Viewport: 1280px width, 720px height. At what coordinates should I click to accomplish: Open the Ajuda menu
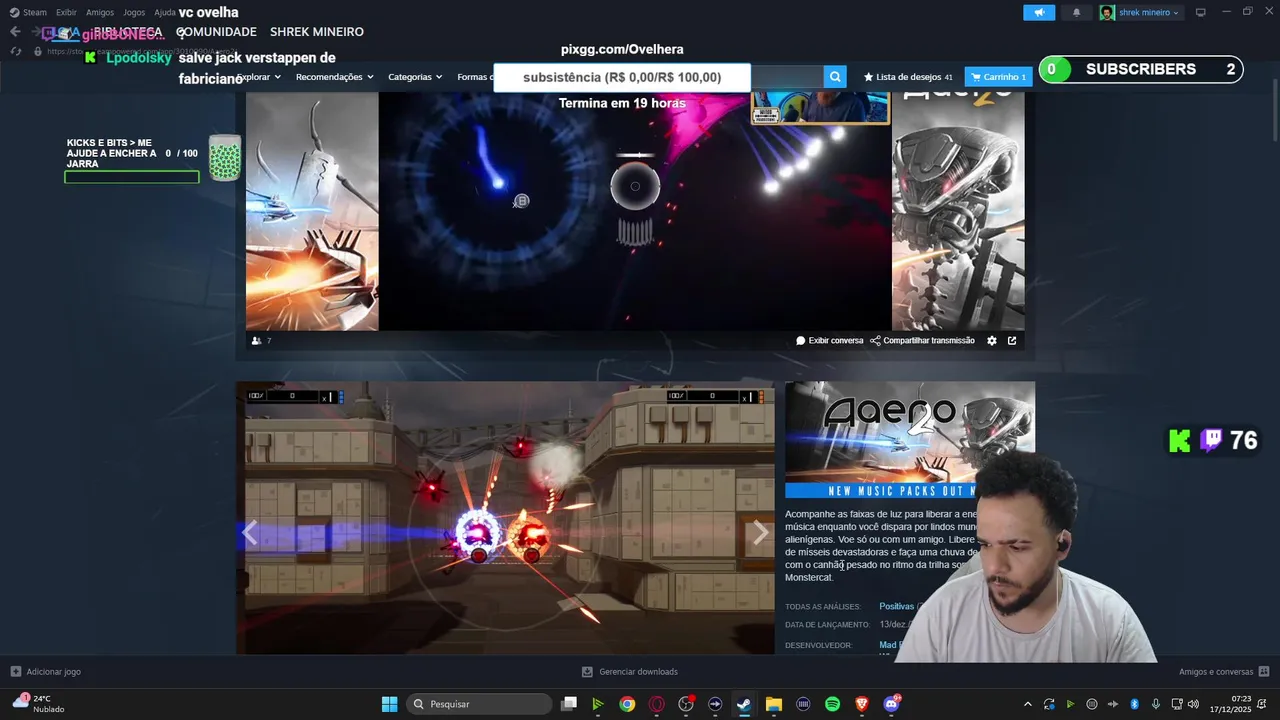[x=165, y=12]
